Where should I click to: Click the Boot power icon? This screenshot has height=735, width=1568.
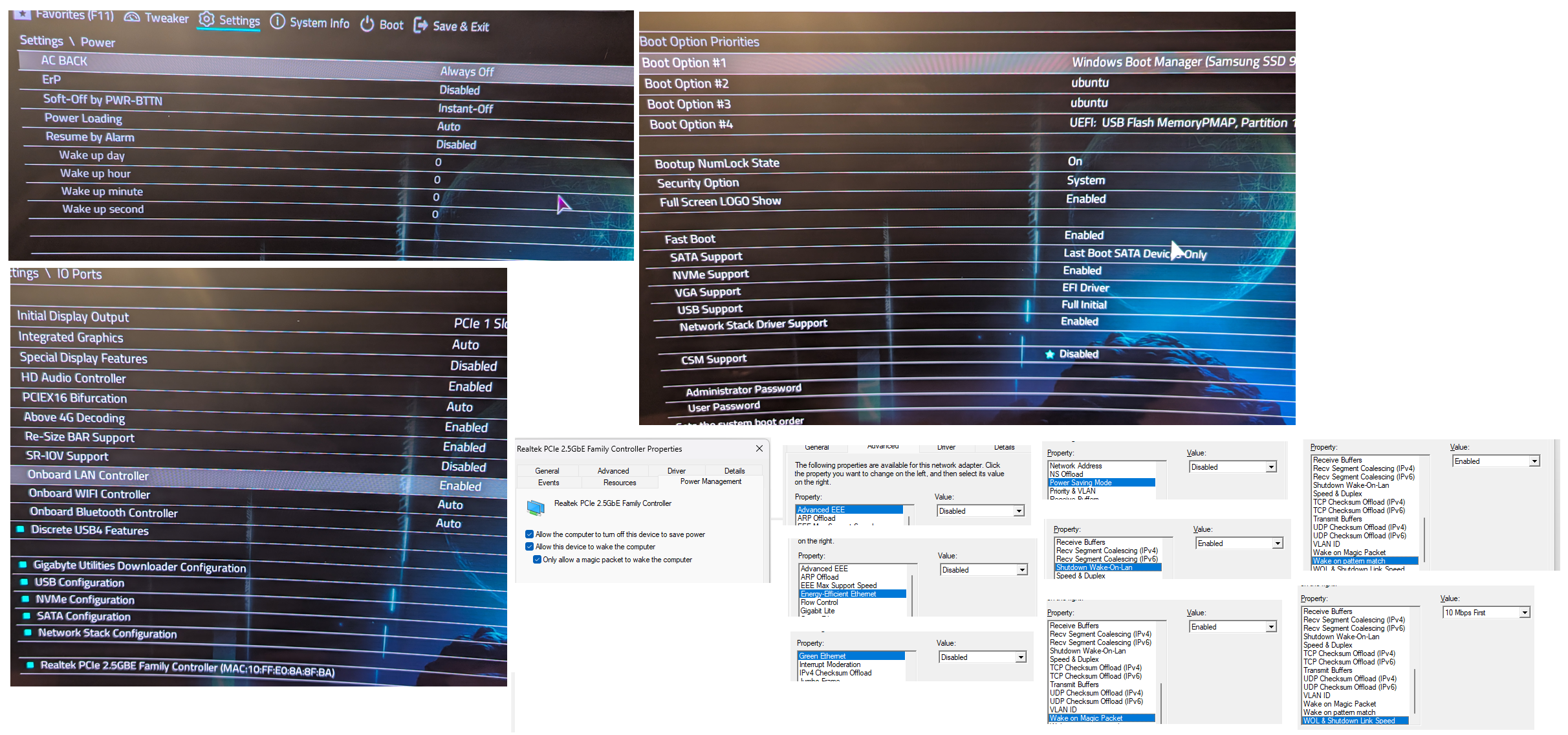[x=367, y=24]
